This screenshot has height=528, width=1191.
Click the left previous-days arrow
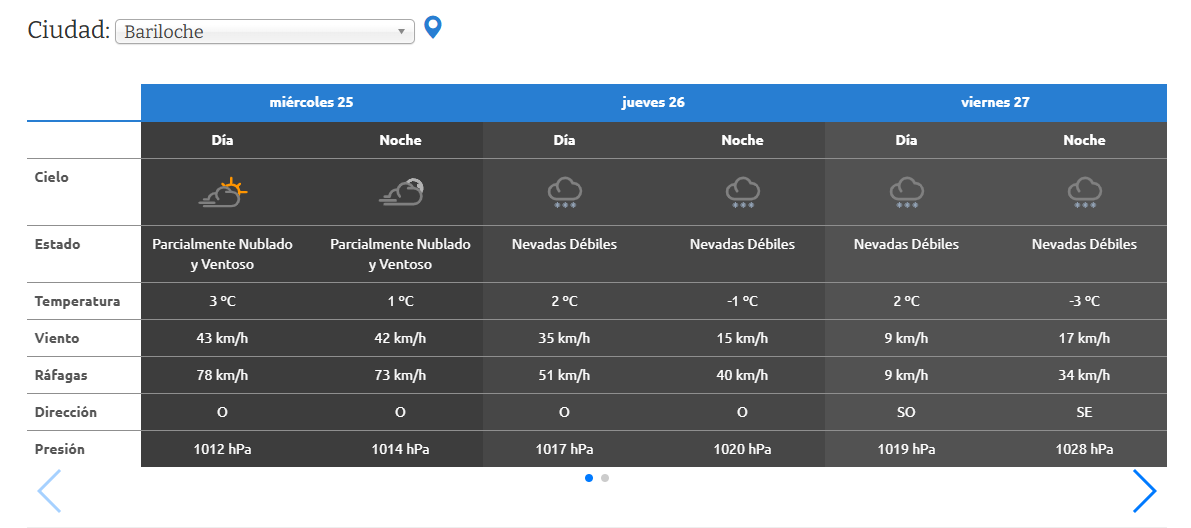[49, 491]
